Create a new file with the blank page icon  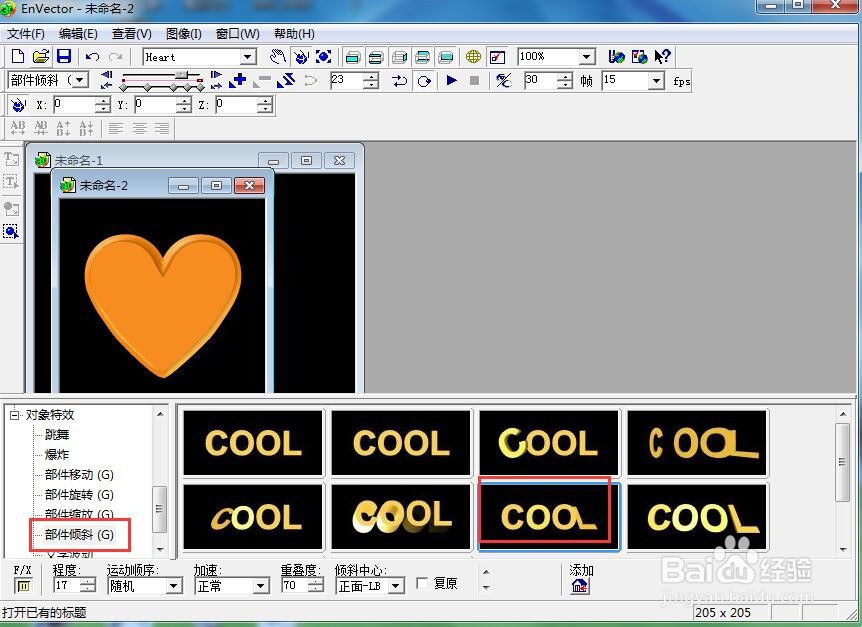click(x=18, y=57)
